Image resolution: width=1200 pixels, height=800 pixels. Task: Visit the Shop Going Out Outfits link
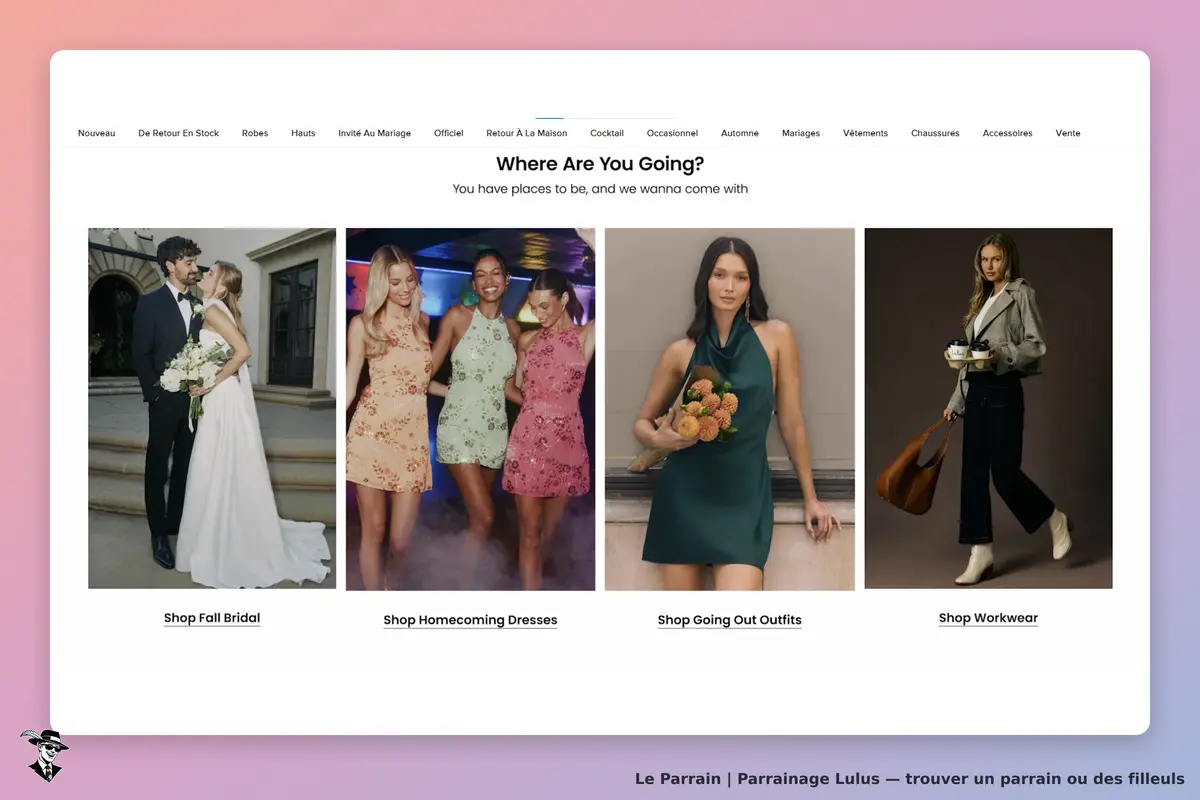[x=730, y=620]
